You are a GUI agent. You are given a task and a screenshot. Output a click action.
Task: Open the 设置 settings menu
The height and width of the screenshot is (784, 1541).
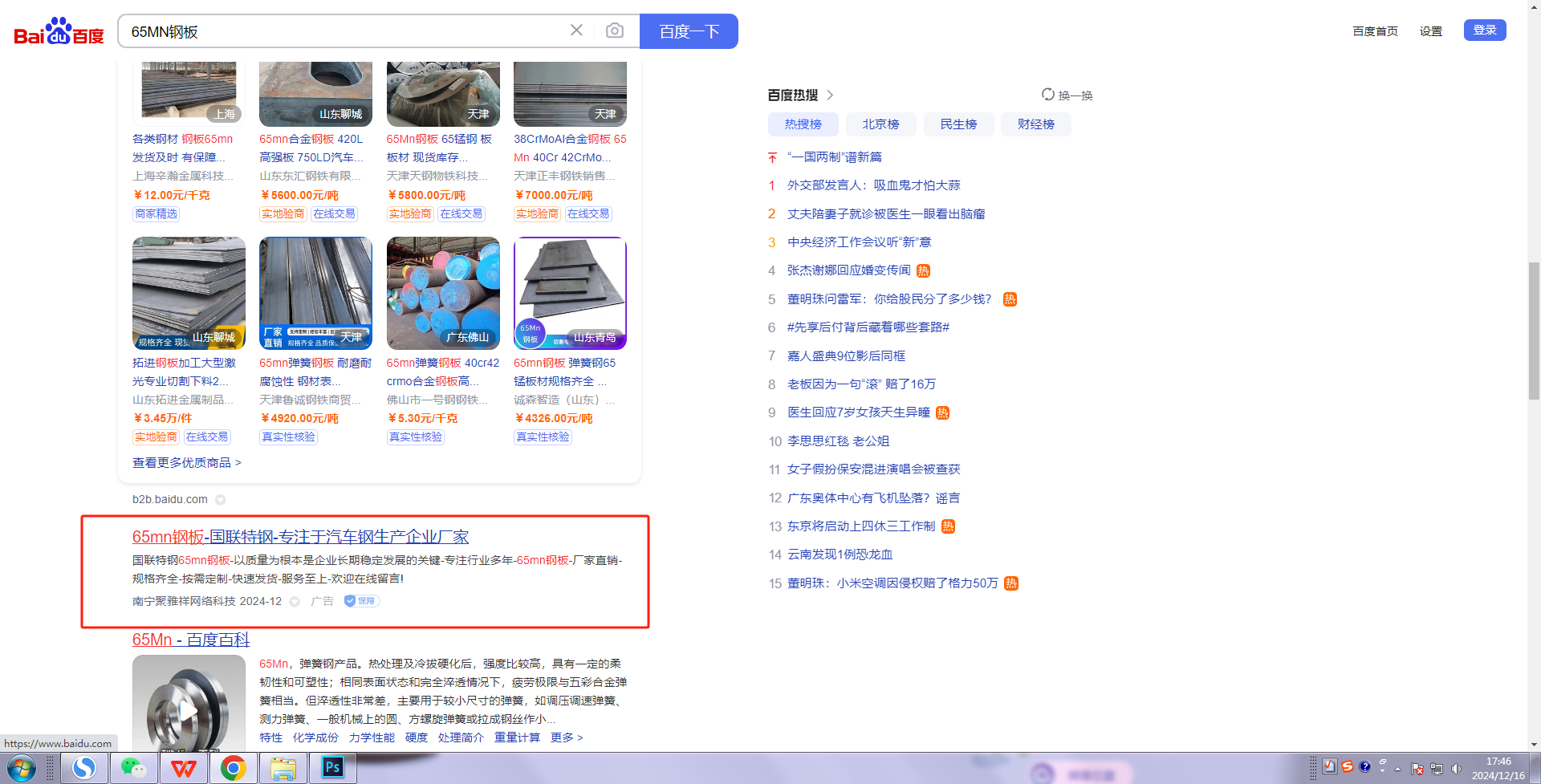1431,31
